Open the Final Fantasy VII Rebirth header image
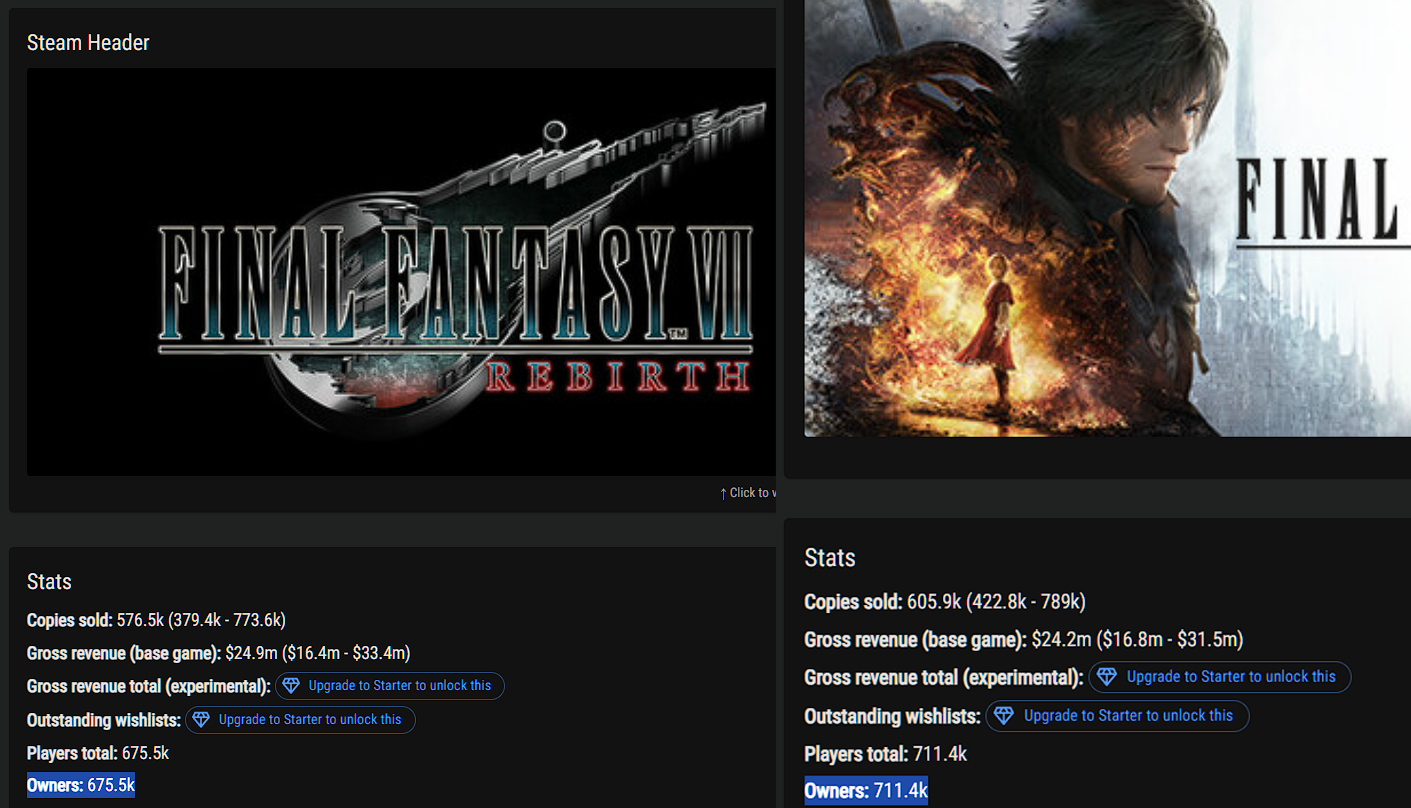 (401, 272)
